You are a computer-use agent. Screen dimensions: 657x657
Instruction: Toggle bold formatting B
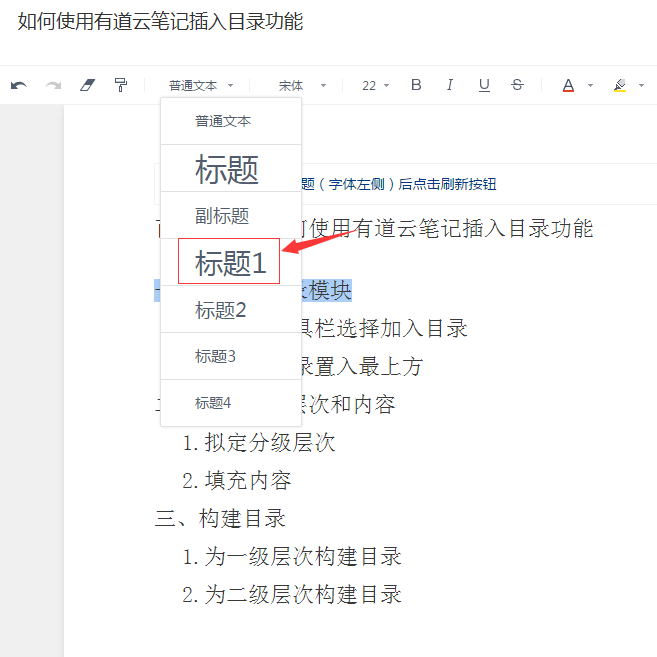[416, 85]
